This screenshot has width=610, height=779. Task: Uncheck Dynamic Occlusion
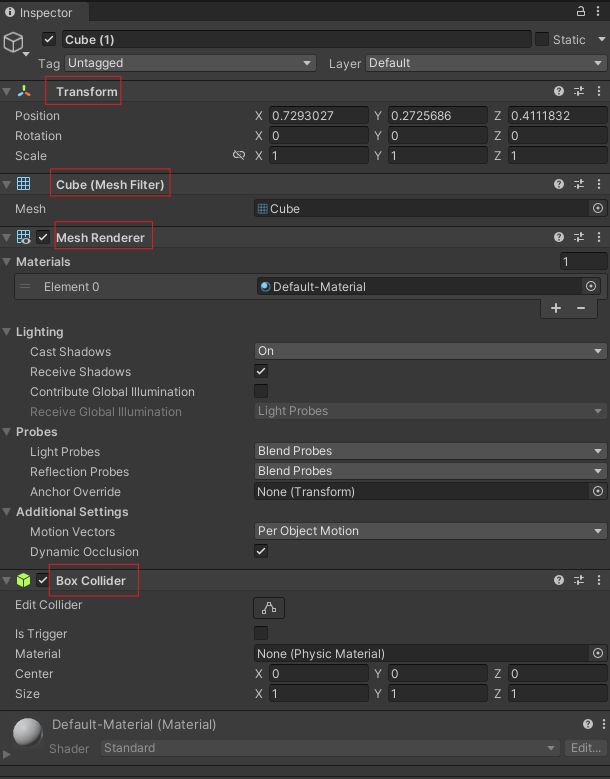tap(261, 551)
